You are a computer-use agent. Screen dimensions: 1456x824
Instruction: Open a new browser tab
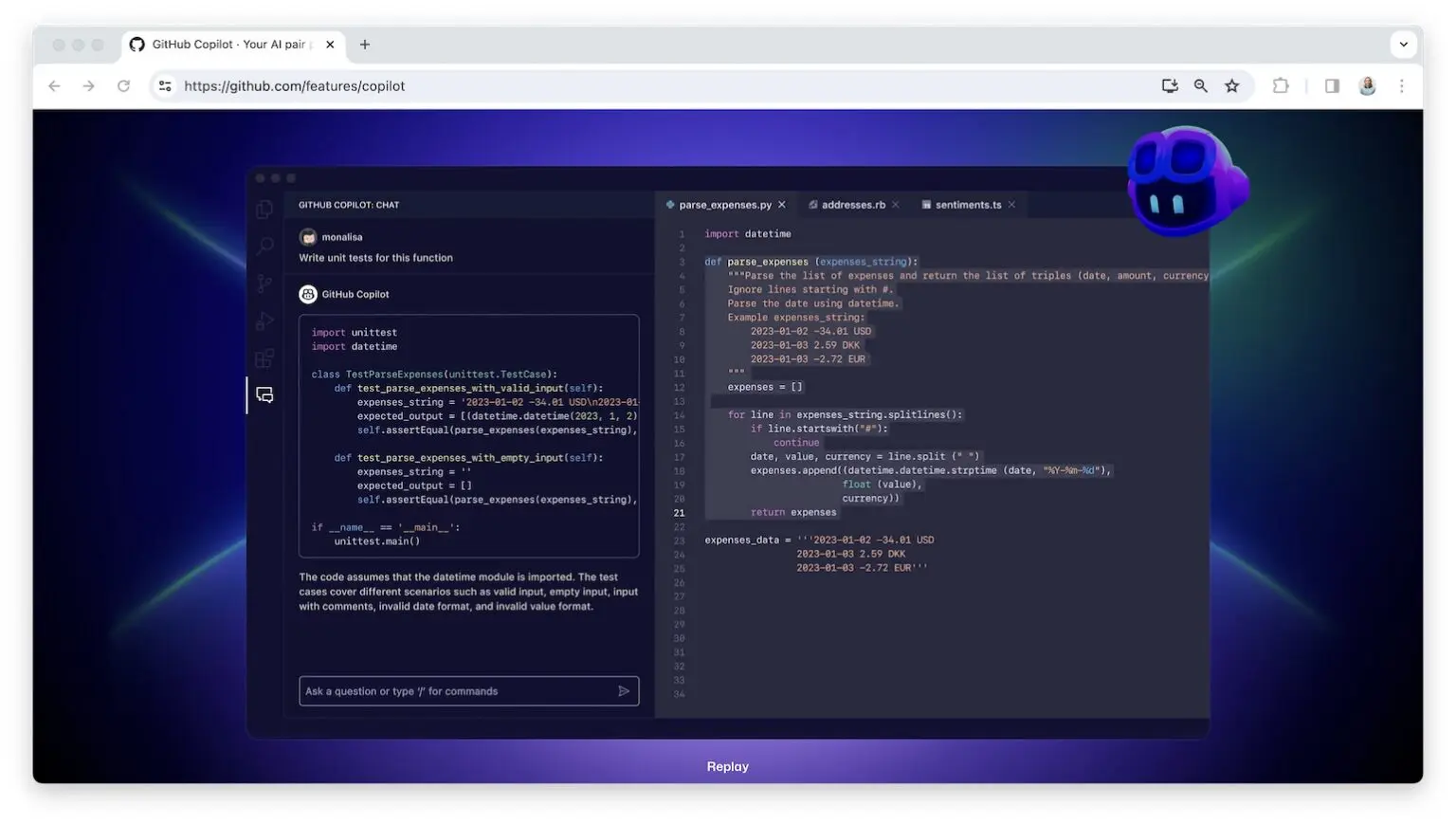365,44
